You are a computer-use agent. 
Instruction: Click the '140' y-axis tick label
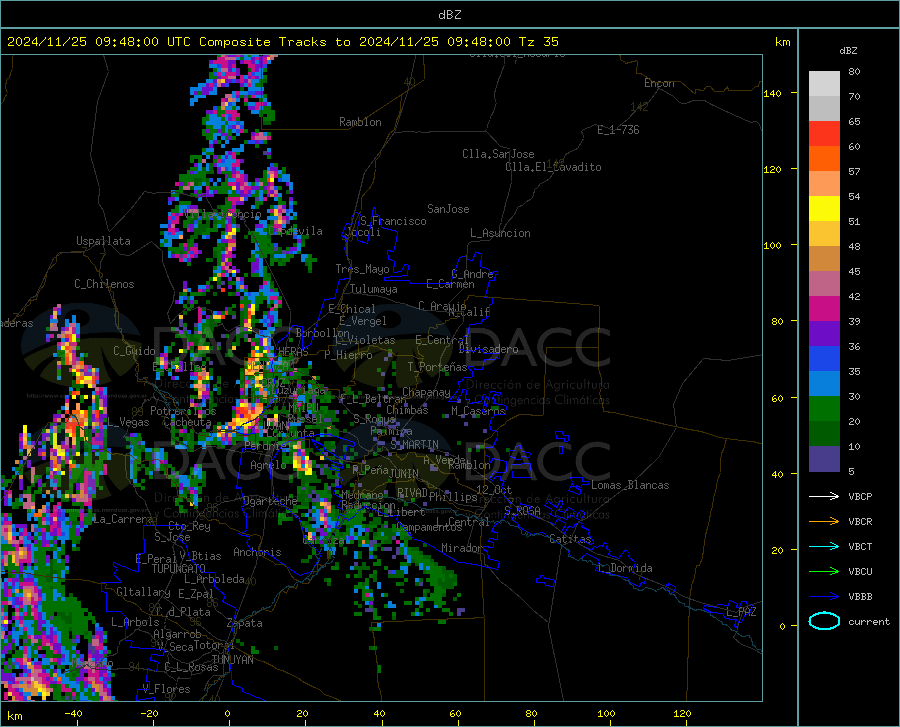click(772, 93)
